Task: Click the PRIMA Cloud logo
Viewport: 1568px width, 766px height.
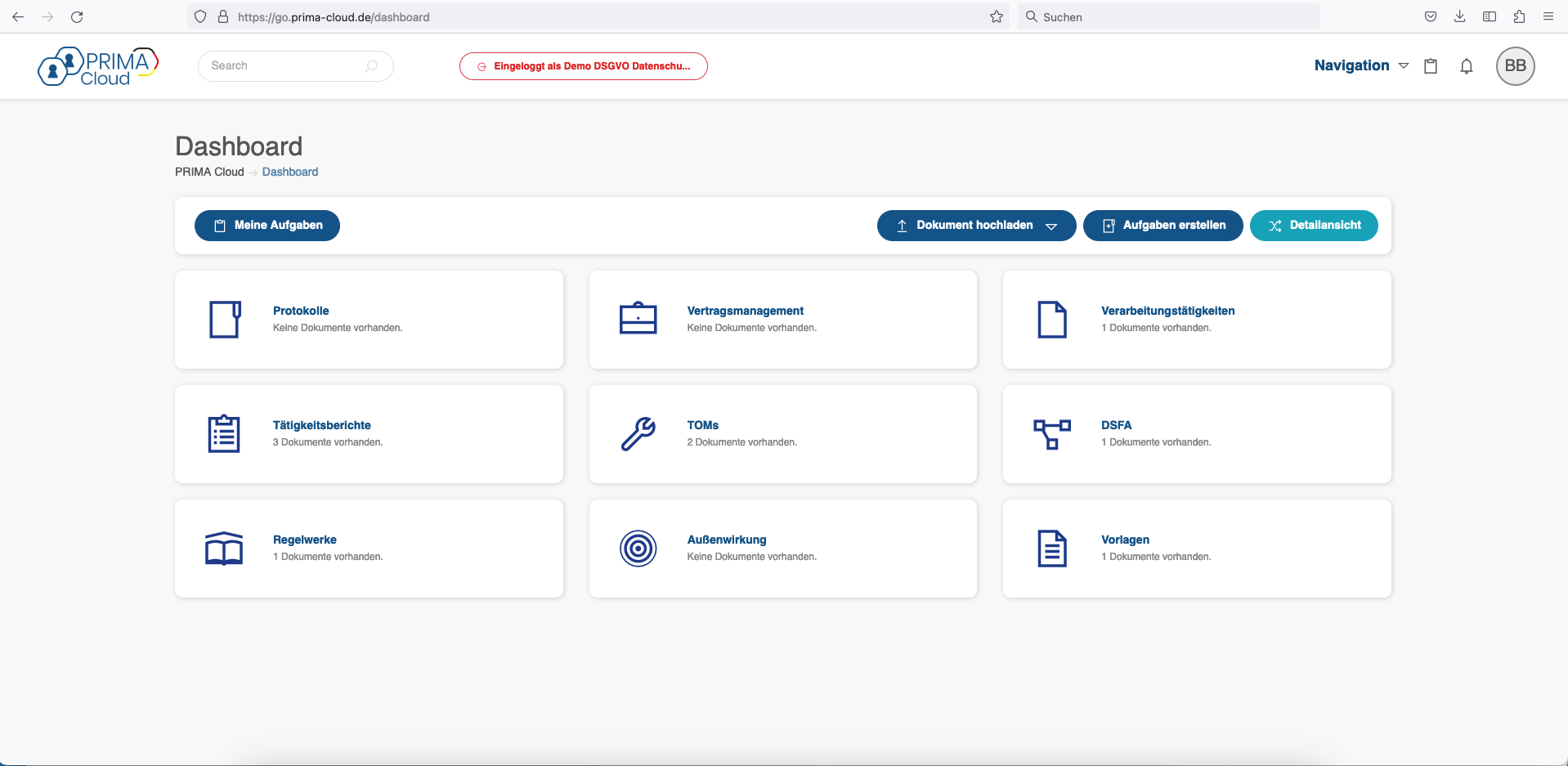Action: 98,66
